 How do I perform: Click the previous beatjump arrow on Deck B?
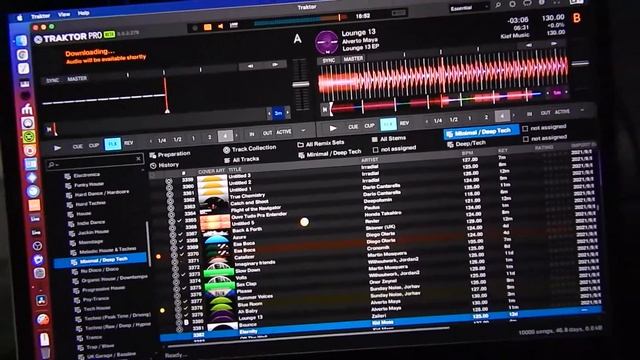tap(529, 45)
